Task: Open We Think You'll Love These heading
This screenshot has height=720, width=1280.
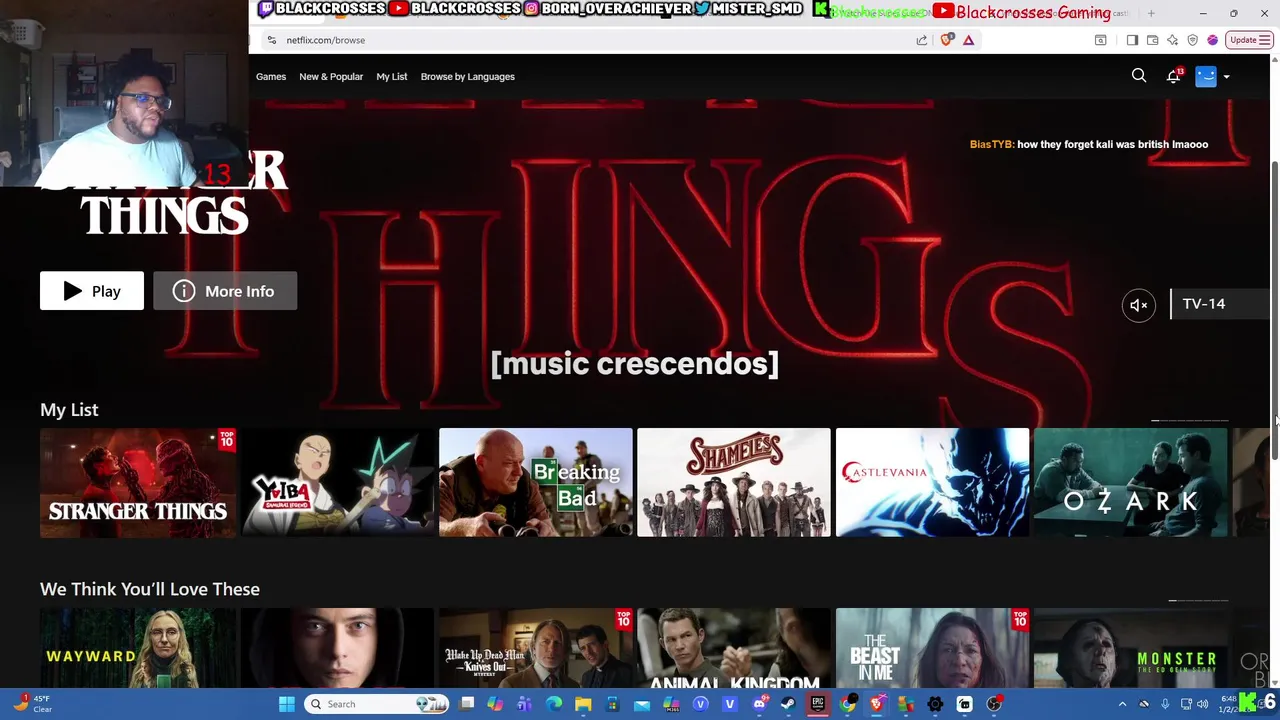Action: [x=150, y=589]
